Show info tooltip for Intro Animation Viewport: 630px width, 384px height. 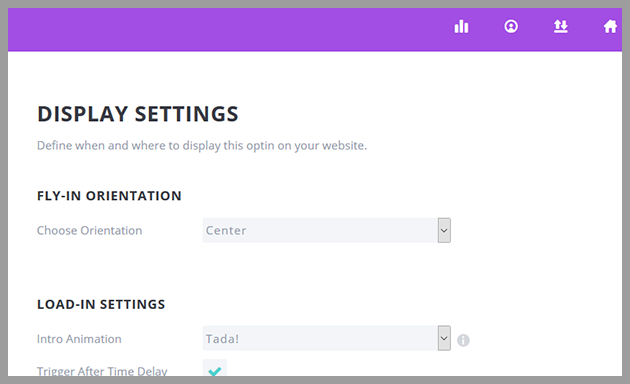463,340
